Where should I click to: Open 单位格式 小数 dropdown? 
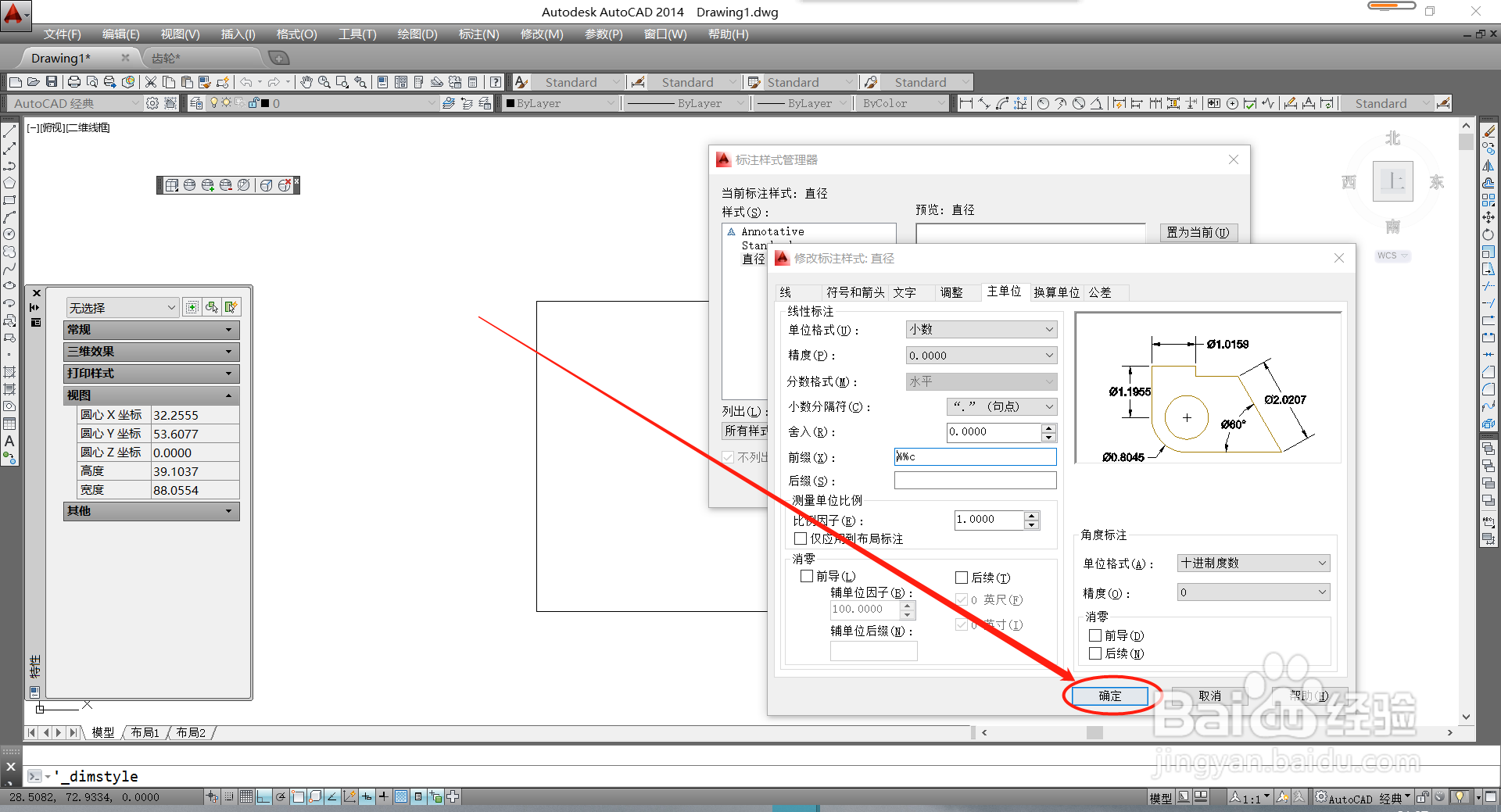pyautogui.click(x=981, y=330)
